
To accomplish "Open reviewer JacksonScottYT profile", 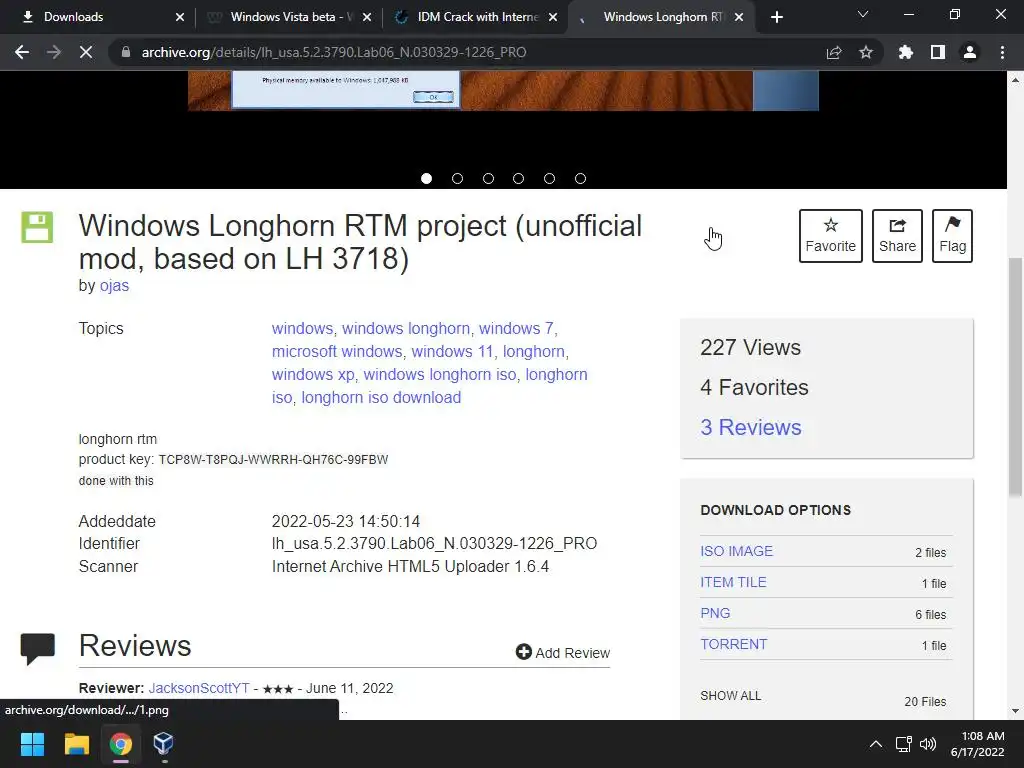I will [199, 688].
